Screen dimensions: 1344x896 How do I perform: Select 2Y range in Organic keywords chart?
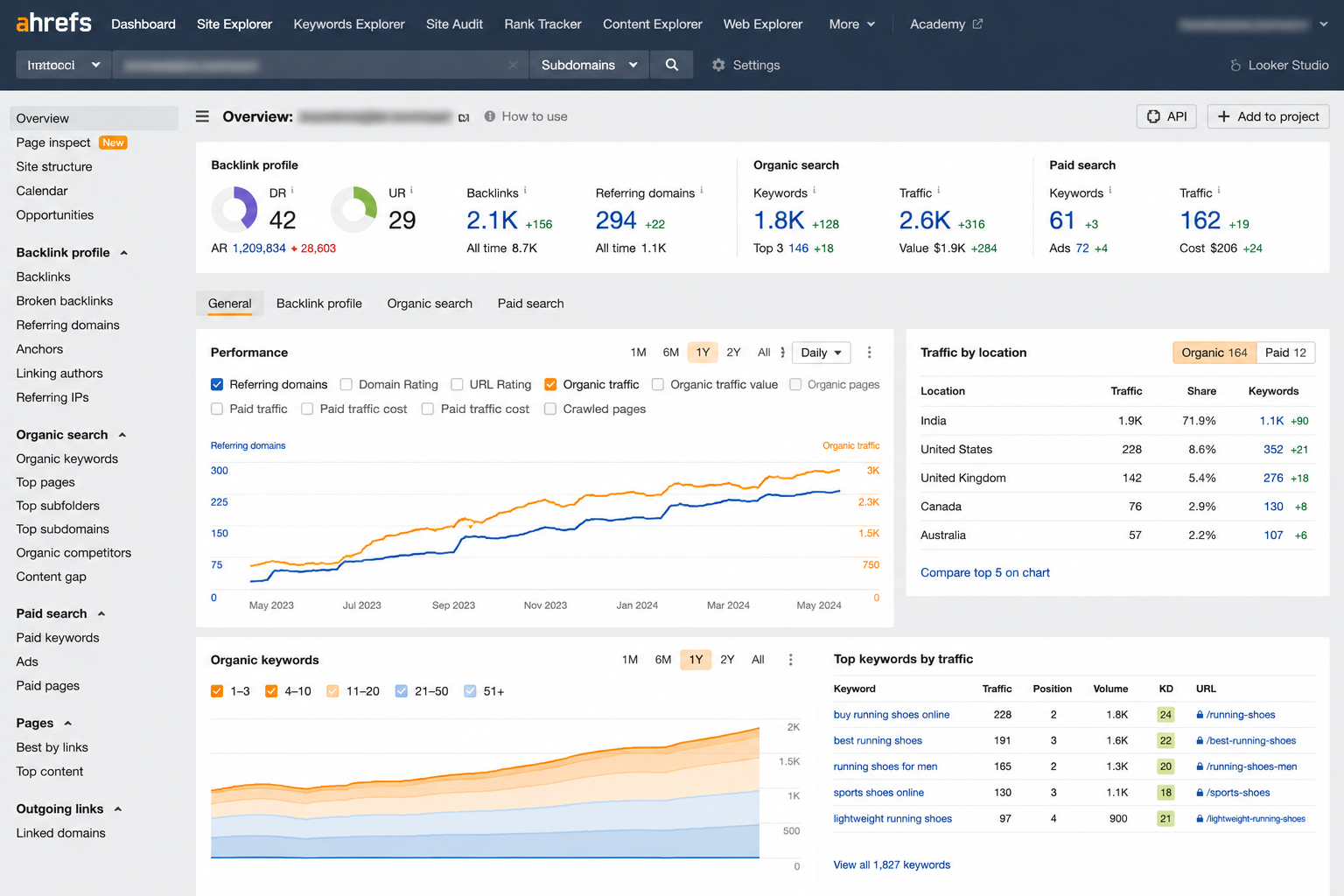[x=727, y=660]
